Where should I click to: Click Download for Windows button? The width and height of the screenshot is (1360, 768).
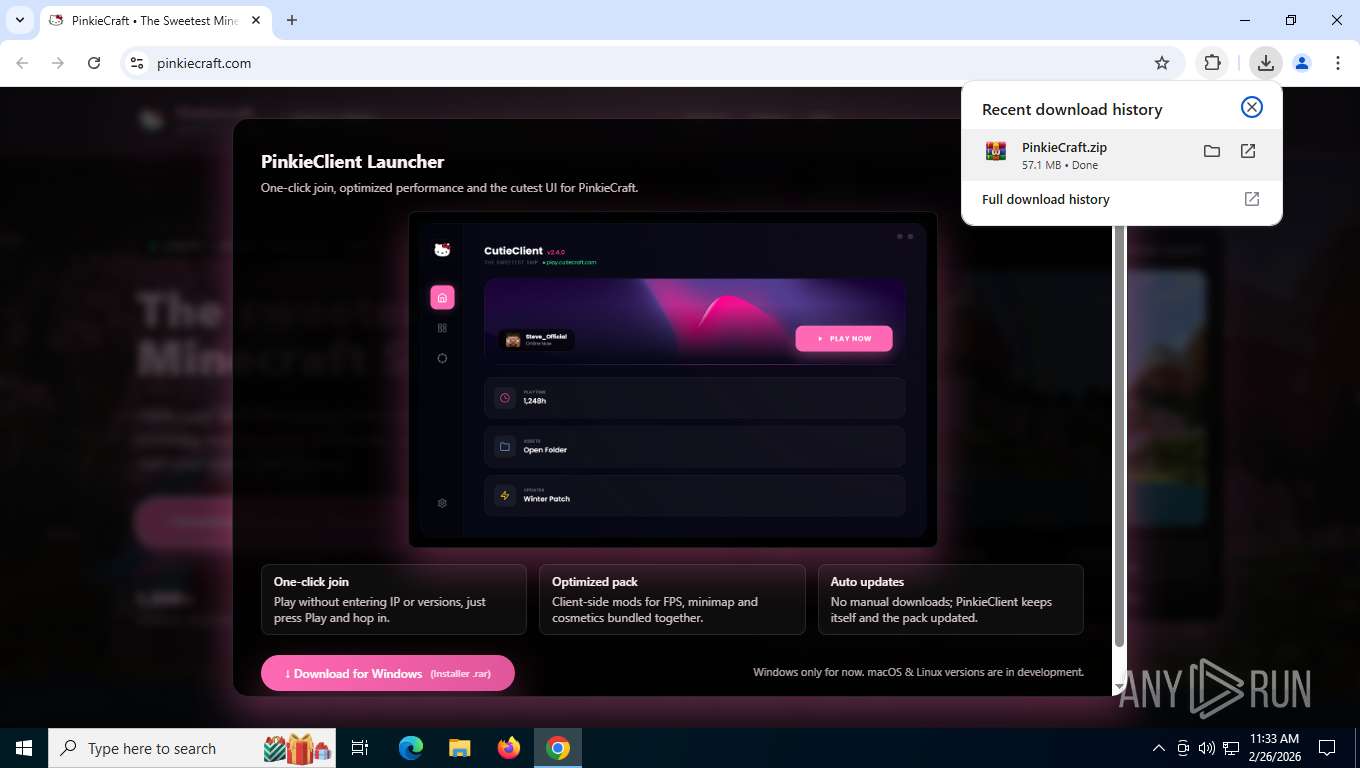coord(388,673)
